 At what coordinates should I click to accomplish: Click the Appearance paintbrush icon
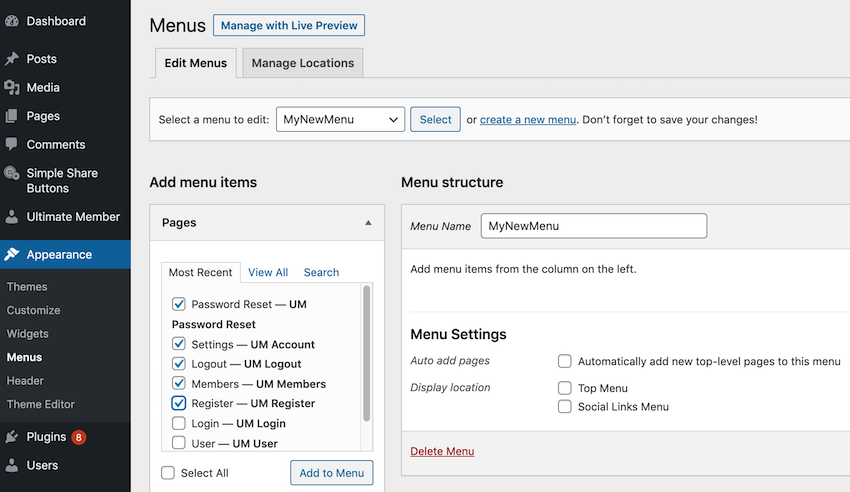click(x=11, y=254)
